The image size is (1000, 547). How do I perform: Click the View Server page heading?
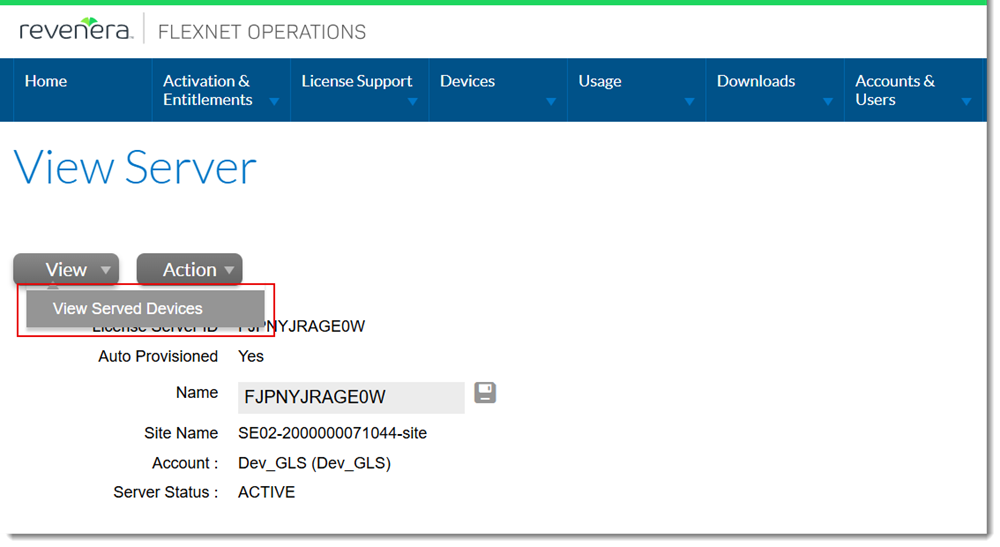point(135,168)
